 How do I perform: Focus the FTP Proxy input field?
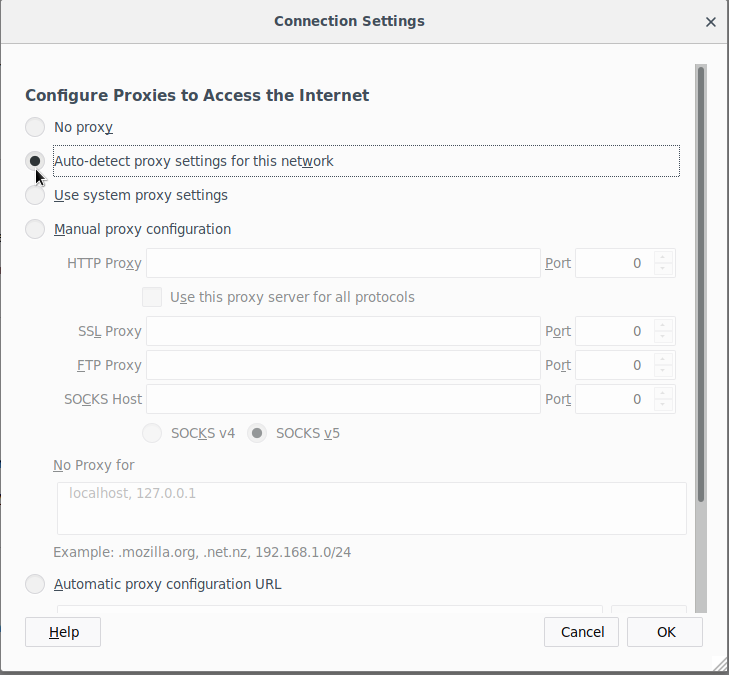pyautogui.click(x=343, y=365)
